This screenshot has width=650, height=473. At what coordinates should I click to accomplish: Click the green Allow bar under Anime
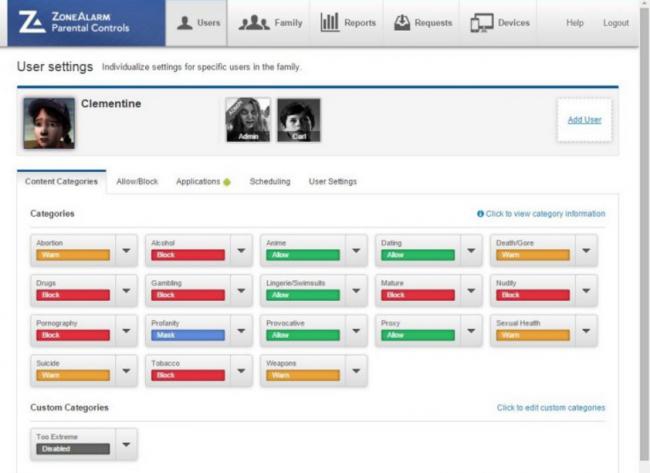(x=303, y=255)
